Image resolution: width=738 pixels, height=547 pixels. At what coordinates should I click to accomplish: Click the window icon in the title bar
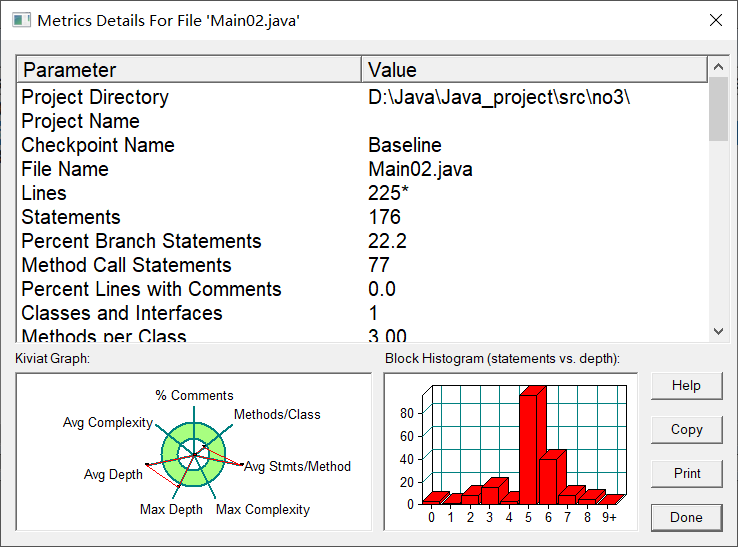coord(21,20)
